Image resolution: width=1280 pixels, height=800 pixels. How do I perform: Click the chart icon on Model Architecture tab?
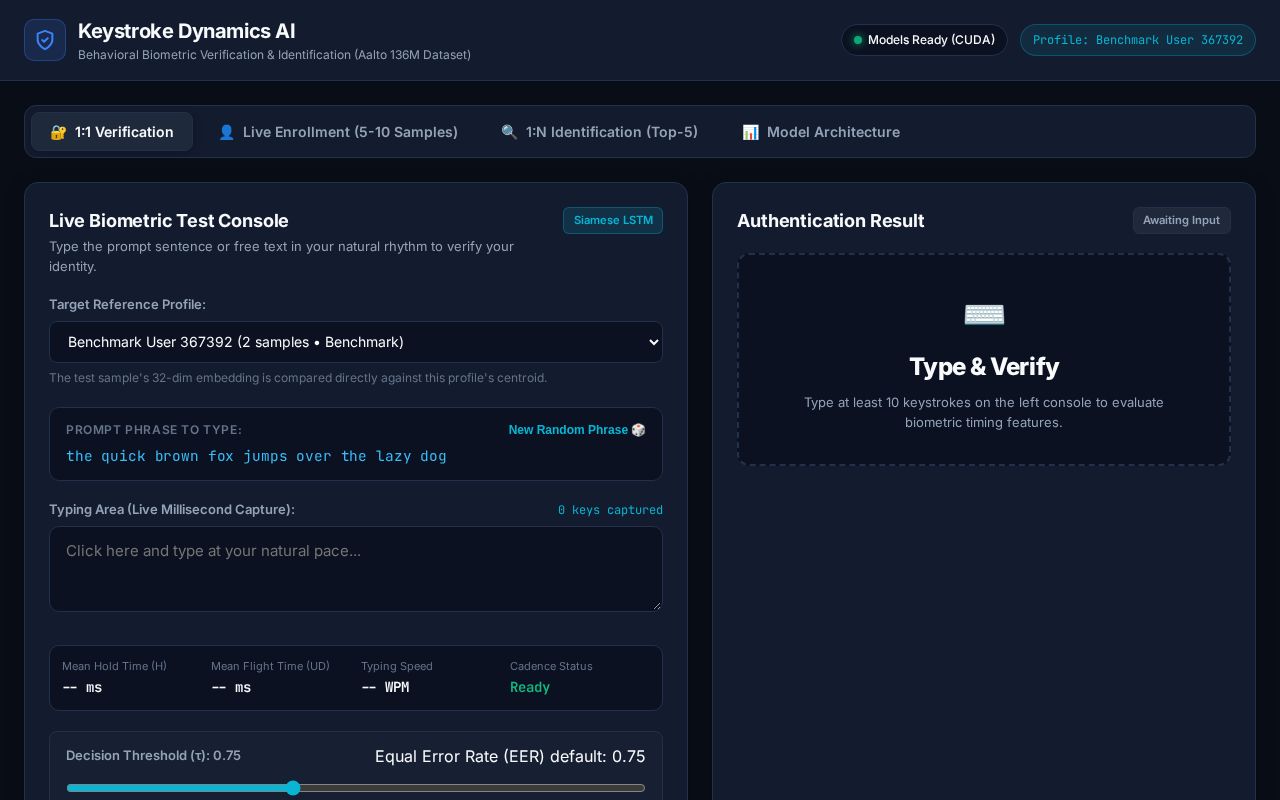(x=750, y=132)
